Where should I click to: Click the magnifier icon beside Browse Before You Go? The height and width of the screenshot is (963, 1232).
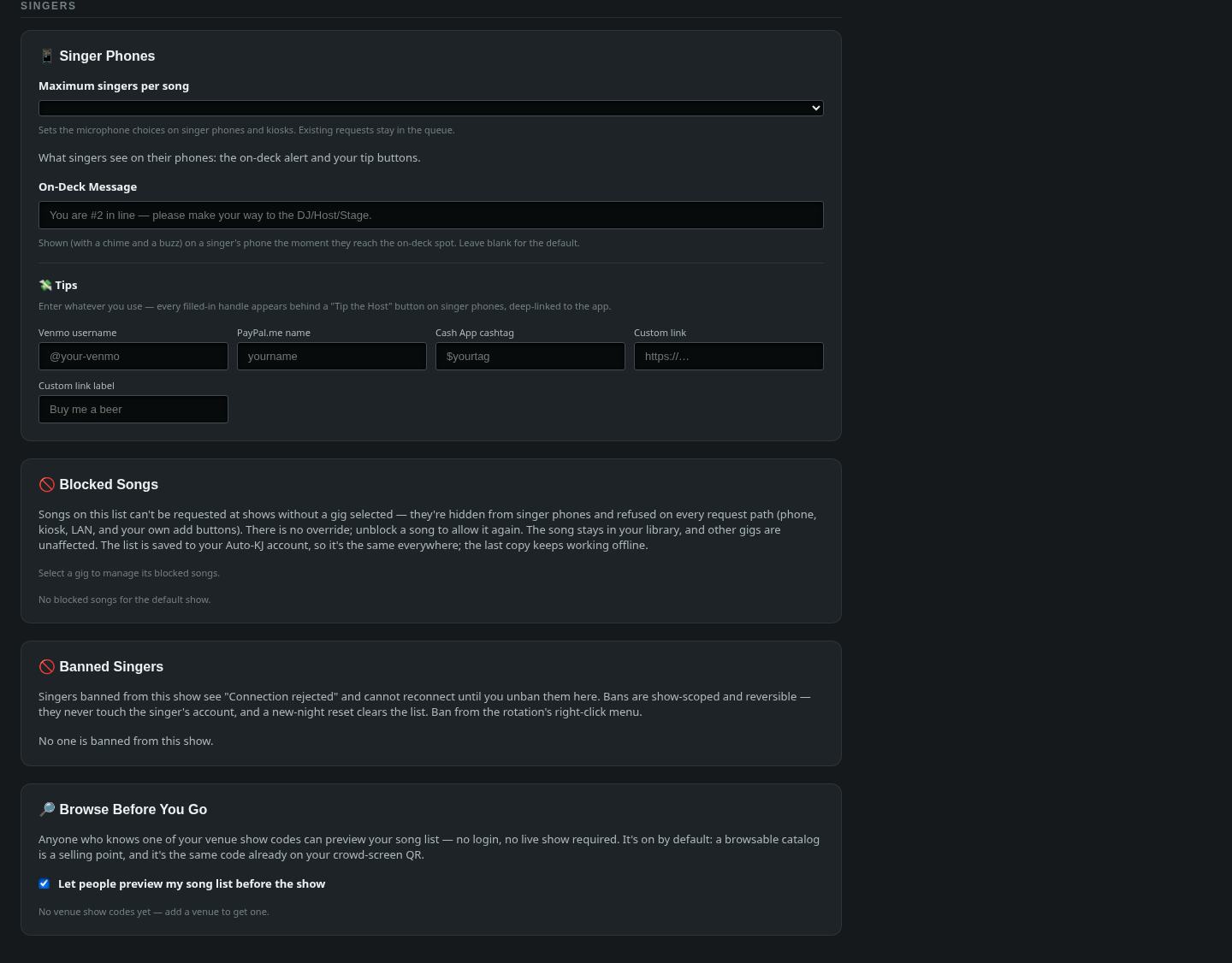[47, 810]
